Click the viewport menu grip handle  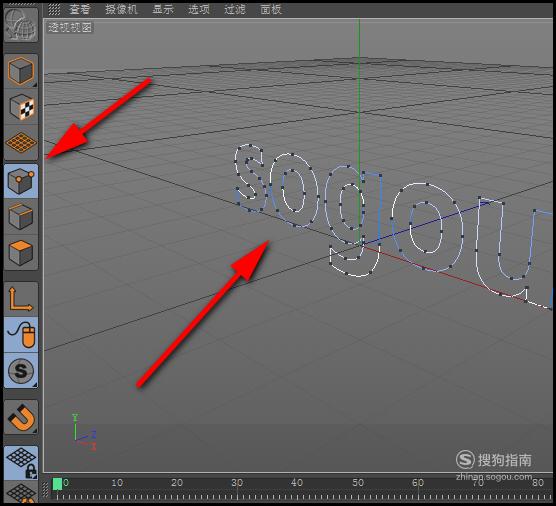pyautogui.click(x=54, y=10)
